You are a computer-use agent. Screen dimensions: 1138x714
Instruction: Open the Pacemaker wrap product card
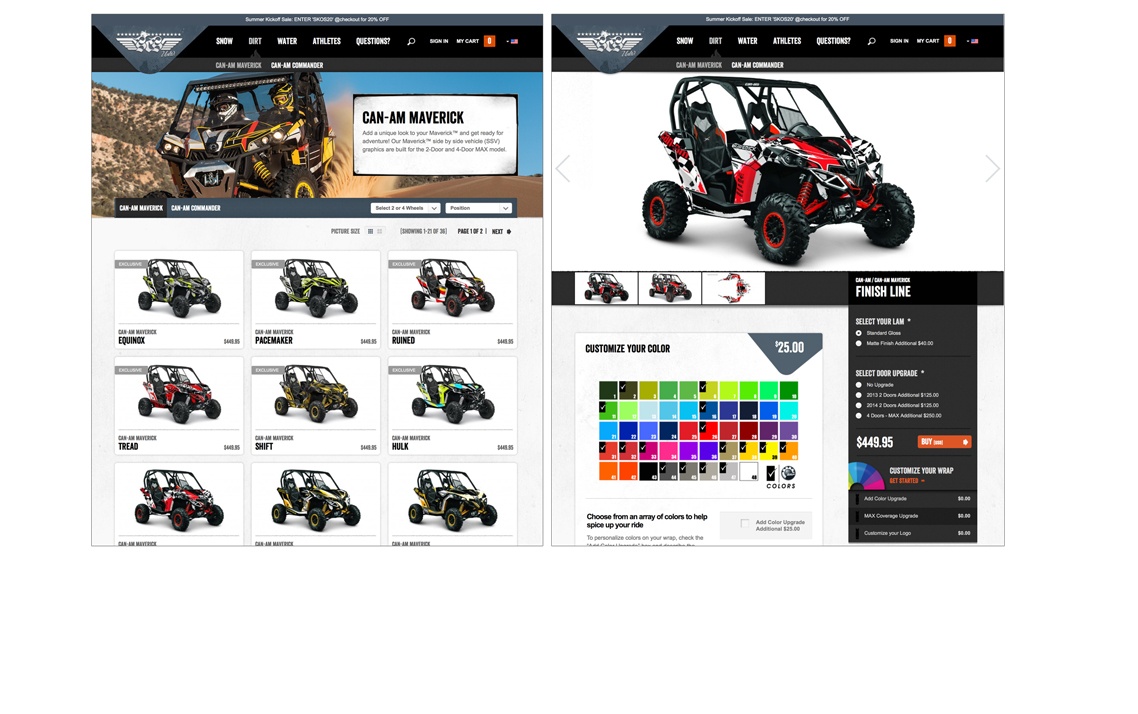coord(316,300)
